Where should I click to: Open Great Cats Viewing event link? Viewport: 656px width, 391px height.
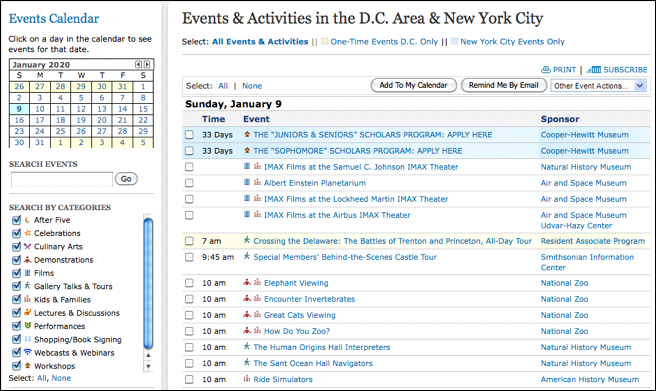(300, 315)
